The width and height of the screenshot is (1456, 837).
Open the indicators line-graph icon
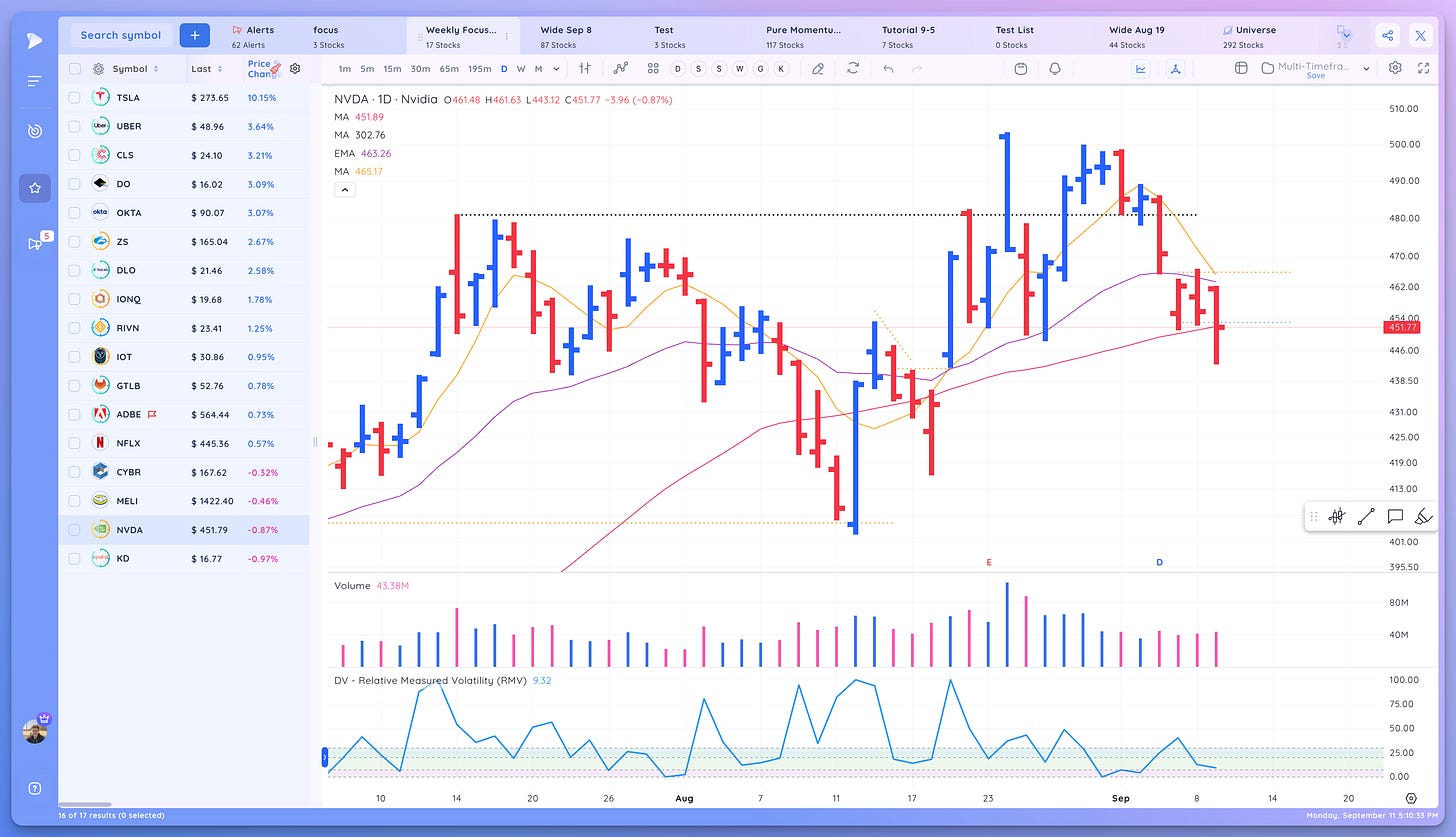[x=620, y=69]
